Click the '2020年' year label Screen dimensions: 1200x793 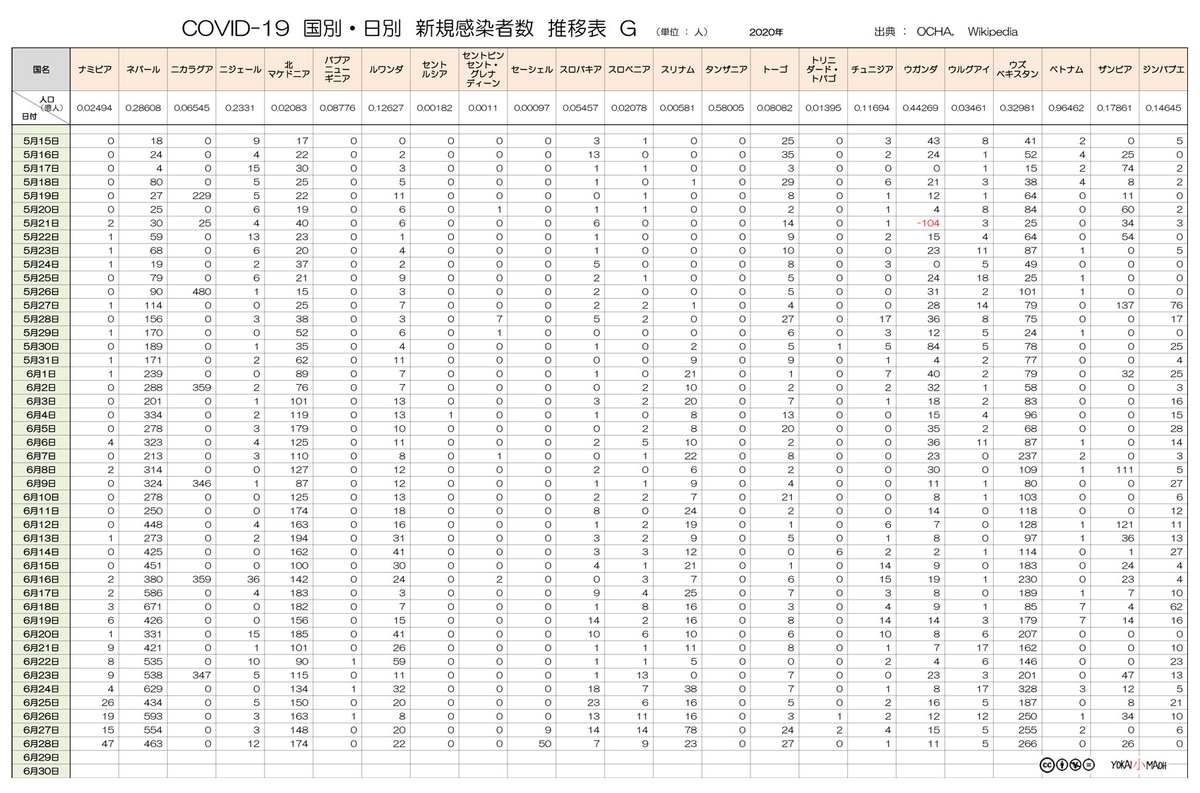[x=766, y=32]
